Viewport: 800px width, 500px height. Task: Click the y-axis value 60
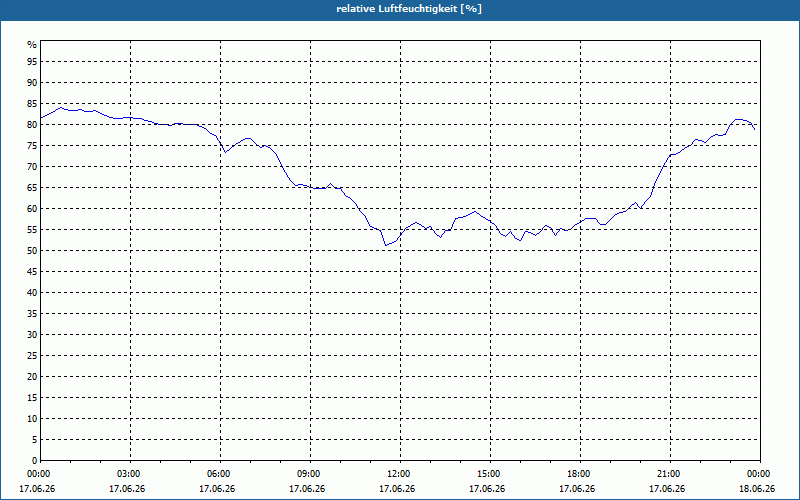(x=32, y=209)
